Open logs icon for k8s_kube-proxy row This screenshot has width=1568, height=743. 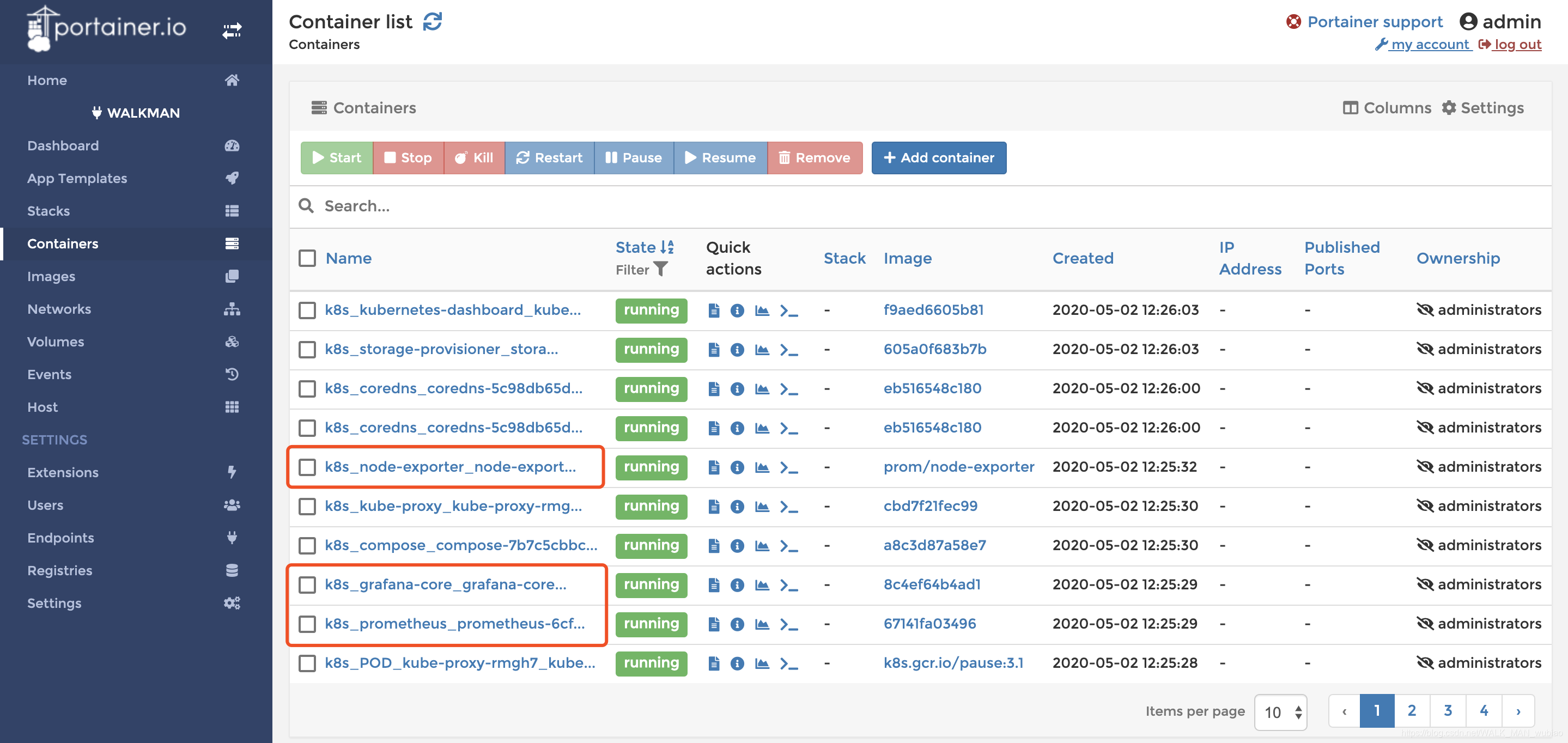pyautogui.click(x=714, y=506)
